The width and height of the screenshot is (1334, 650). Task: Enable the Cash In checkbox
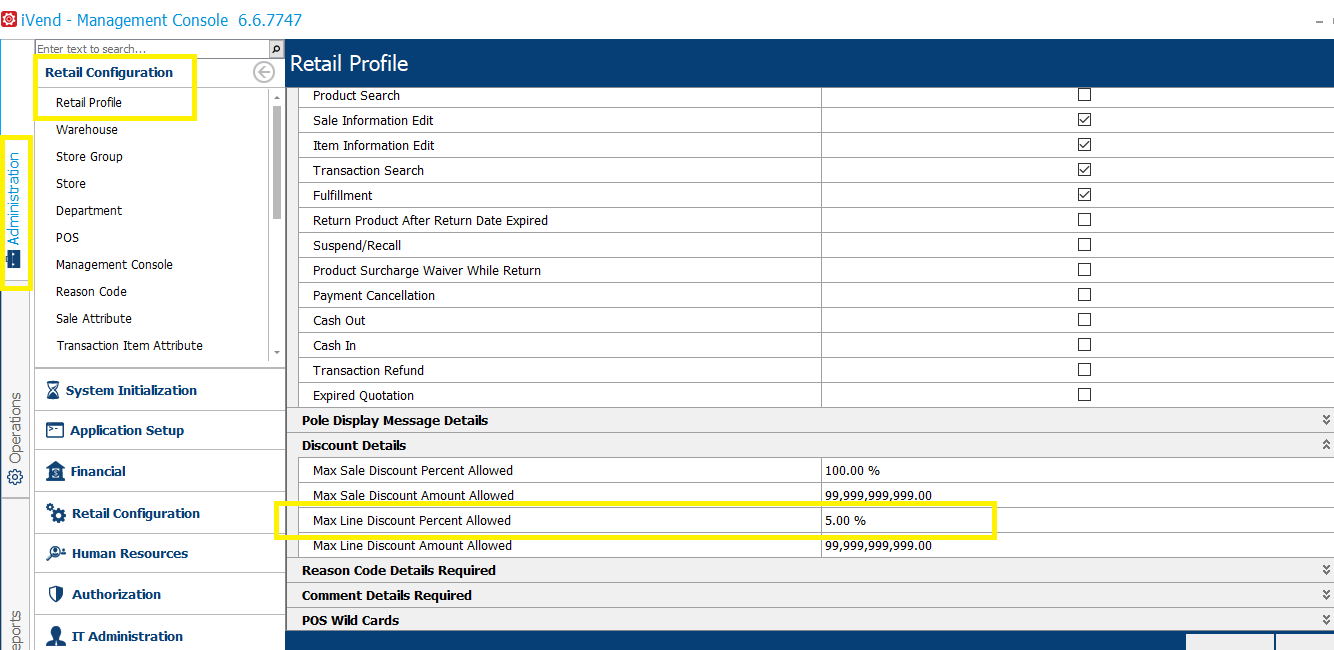click(x=1084, y=345)
